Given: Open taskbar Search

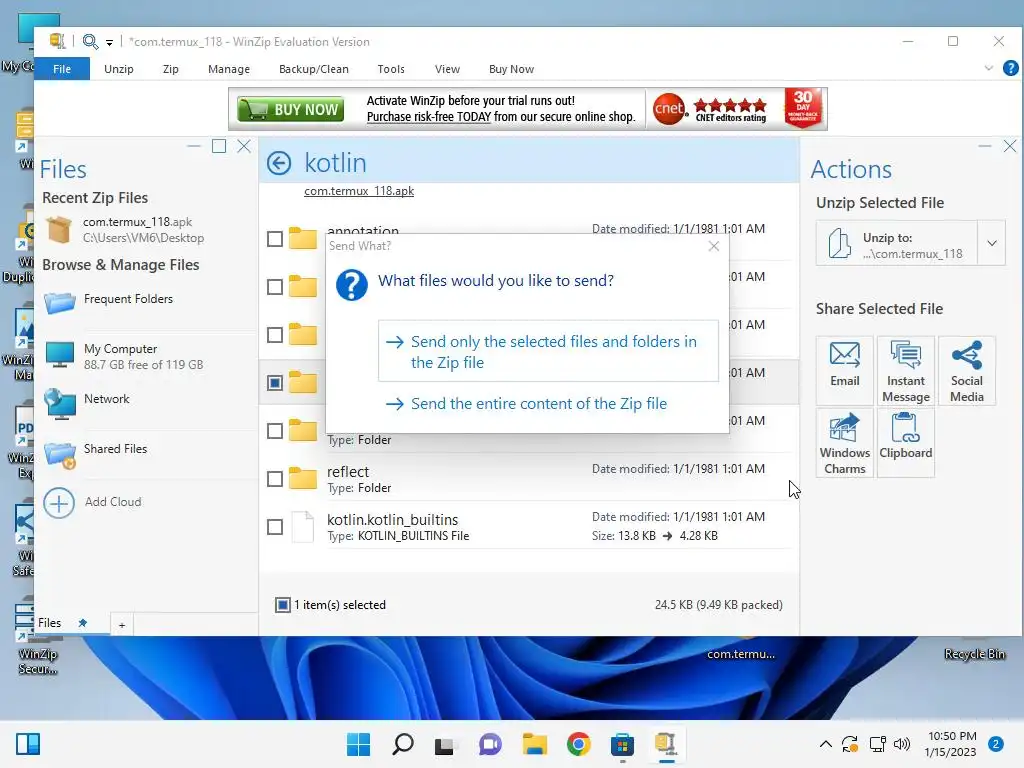Looking at the screenshot, I should point(402,744).
